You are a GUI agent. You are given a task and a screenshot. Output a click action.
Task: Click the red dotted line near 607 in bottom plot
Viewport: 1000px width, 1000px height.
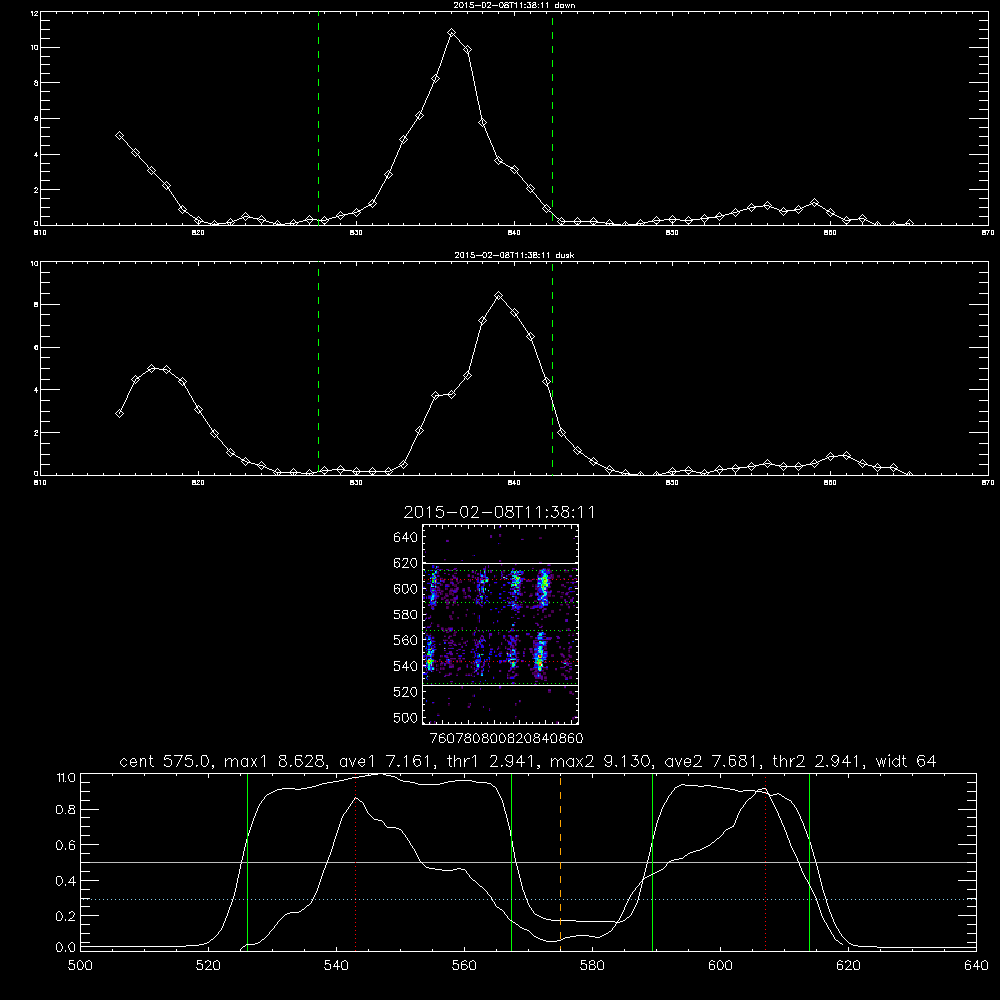(x=766, y=862)
